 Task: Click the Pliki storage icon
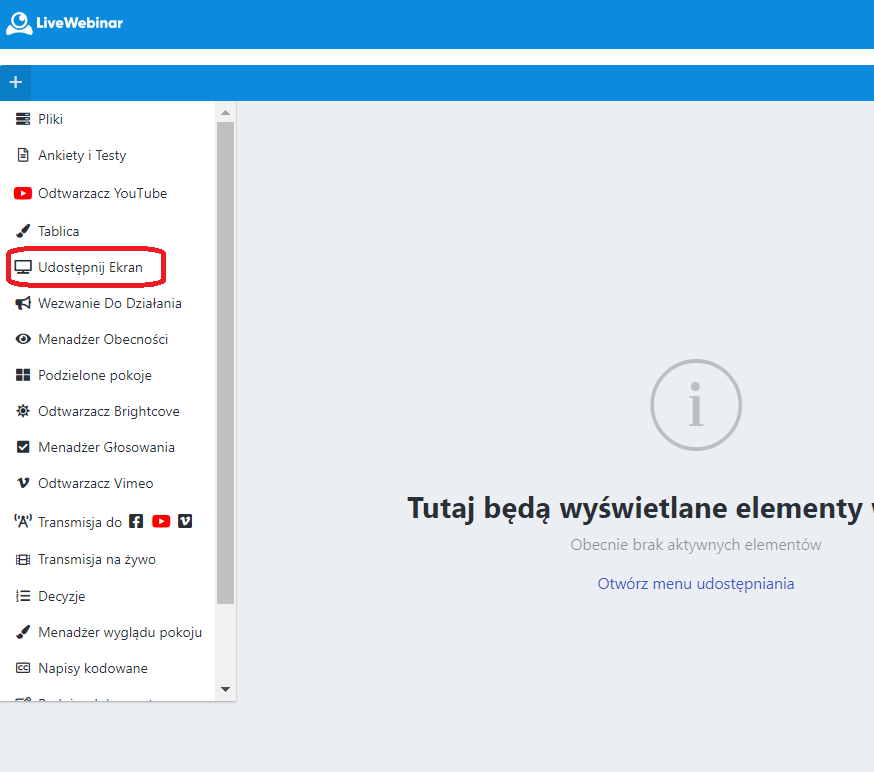[23, 119]
